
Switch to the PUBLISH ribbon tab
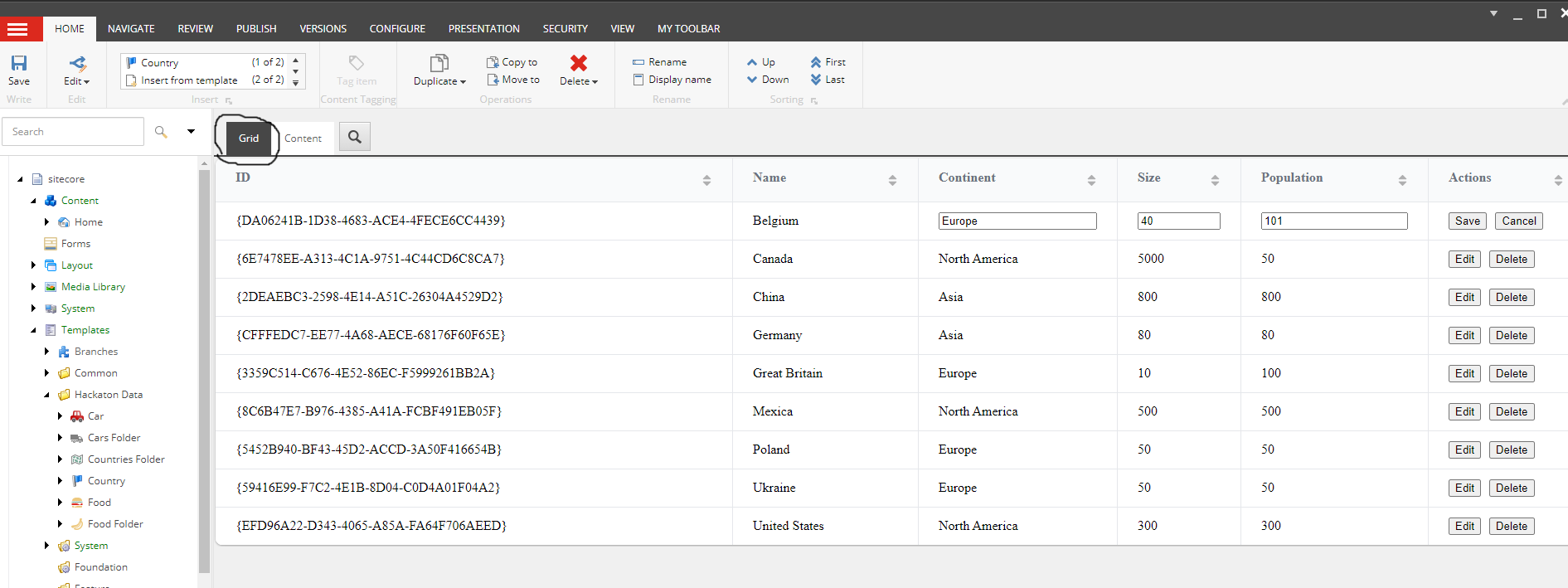pos(255,29)
